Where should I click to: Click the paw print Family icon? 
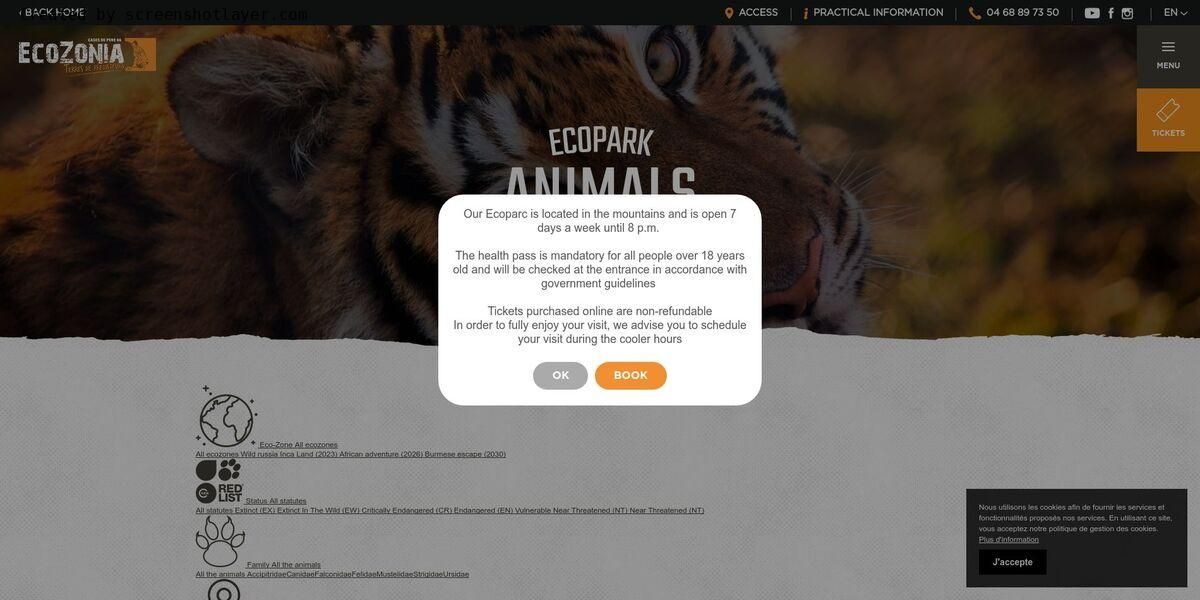tap(220, 542)
